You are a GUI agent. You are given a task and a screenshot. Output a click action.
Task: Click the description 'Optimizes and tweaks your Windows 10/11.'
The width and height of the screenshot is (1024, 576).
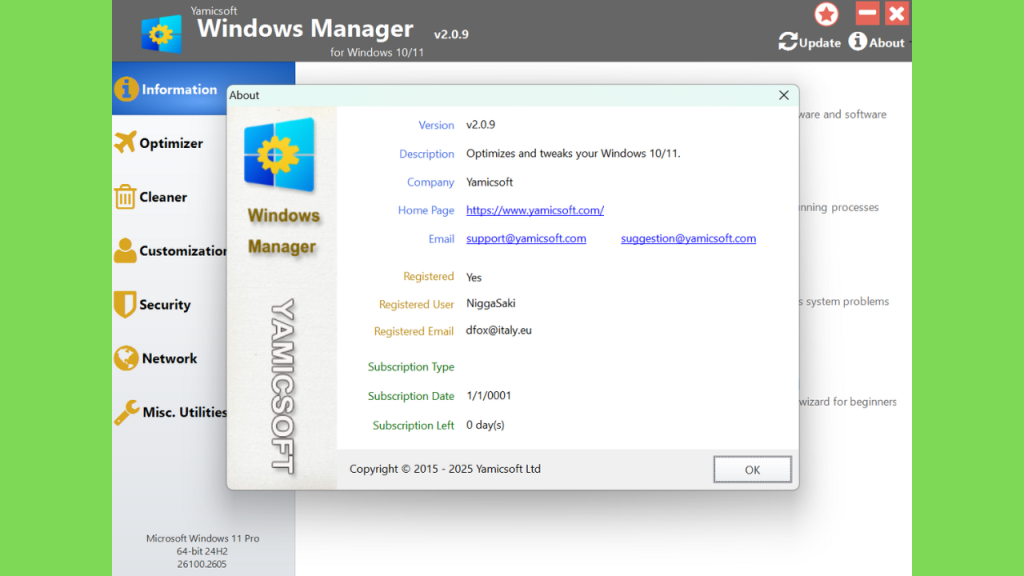(573, 153)
